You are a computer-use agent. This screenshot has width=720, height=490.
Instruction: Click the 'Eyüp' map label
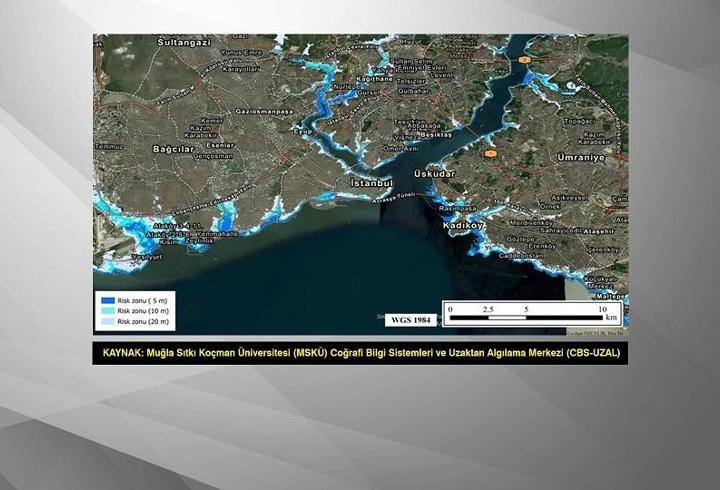click(303, 131)
